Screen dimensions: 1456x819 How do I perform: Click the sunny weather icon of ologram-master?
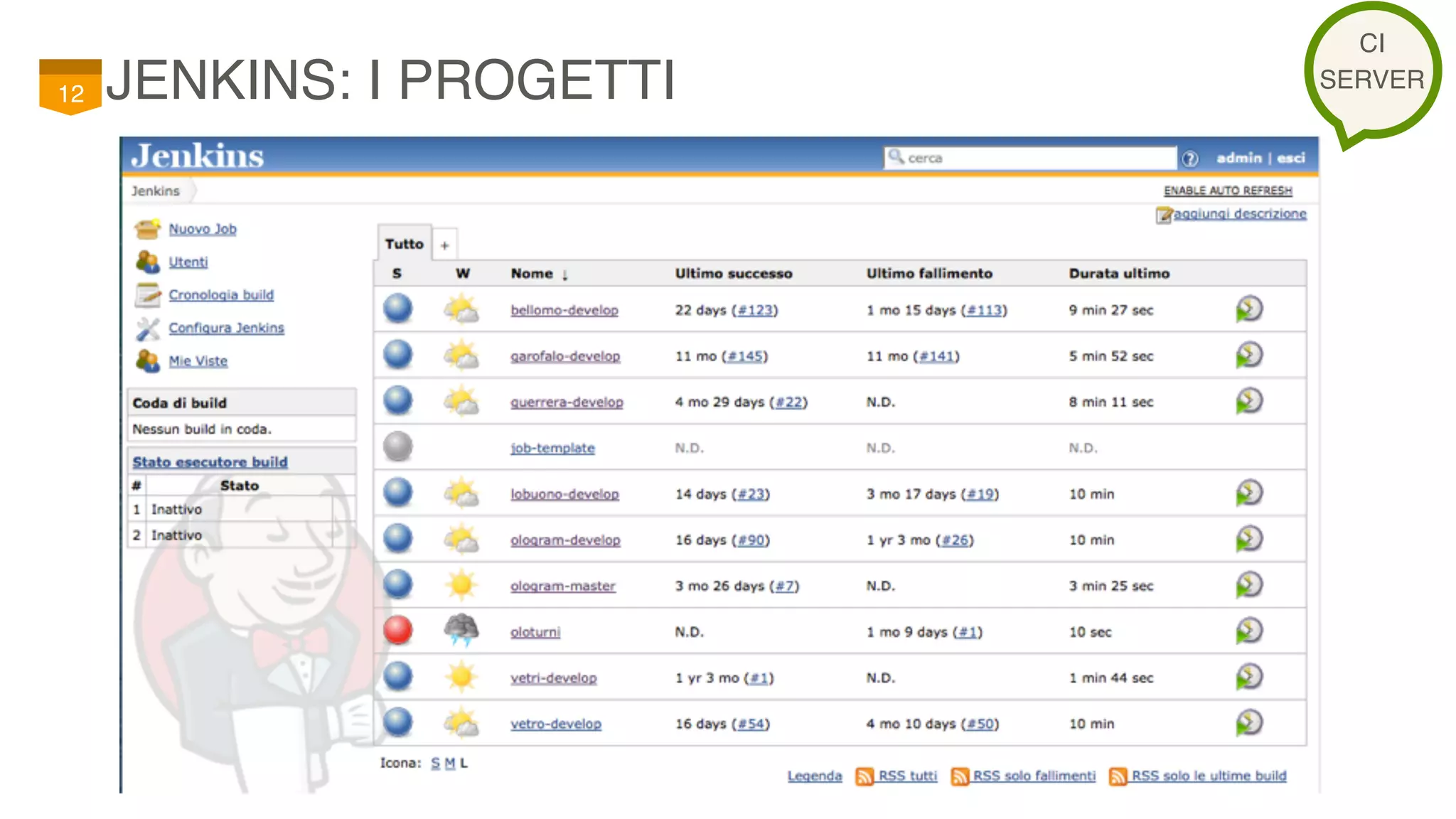pyautogui.click(x=461, y=584)
